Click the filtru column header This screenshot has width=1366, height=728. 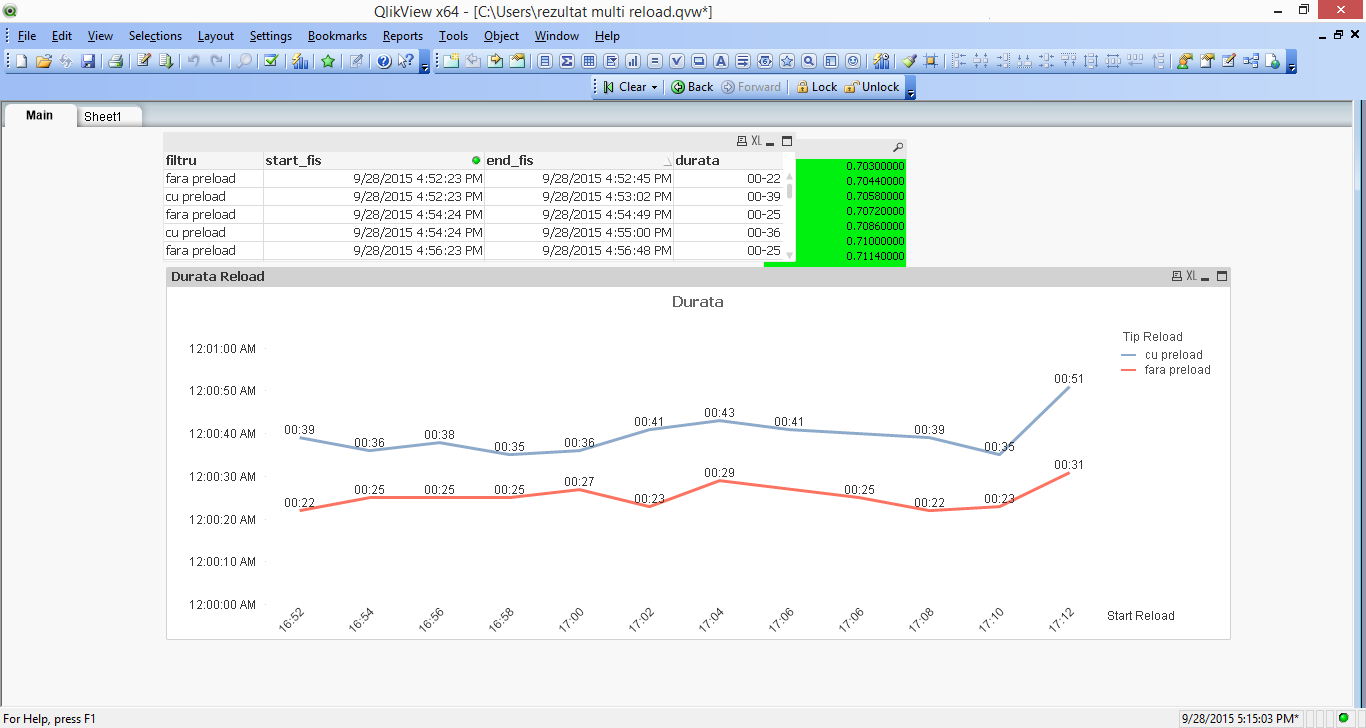213,160
